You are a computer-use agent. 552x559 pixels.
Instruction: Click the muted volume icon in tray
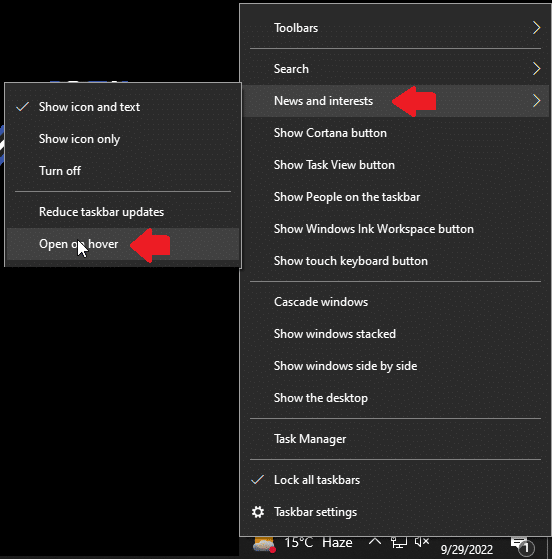point(422,542)
